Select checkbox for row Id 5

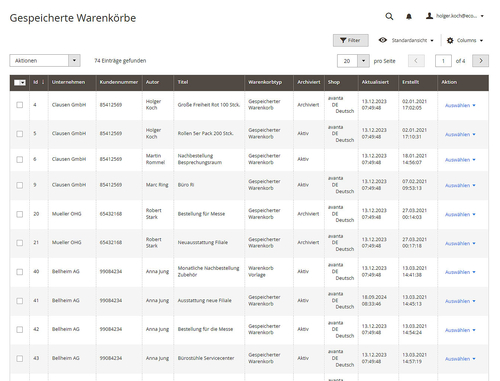tap(20, 134)
